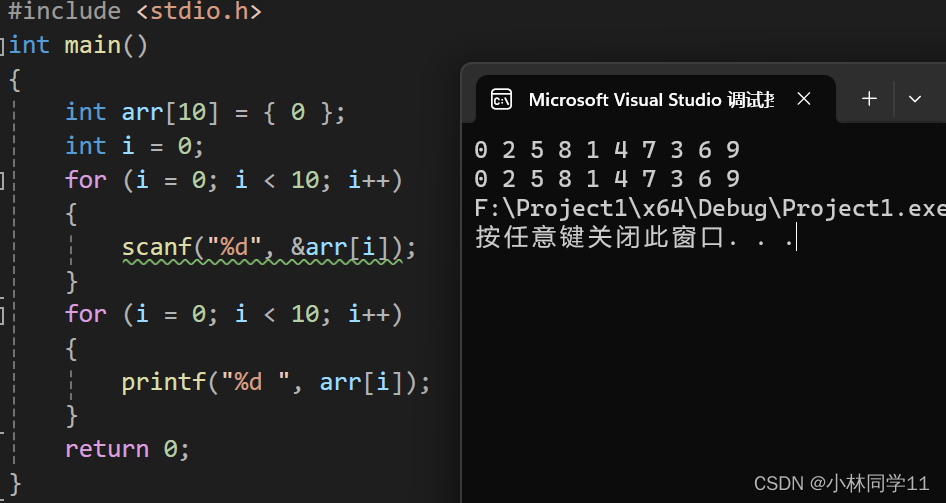Click the first console output line of numbers

pyautogui.click(x=607, y=150)
